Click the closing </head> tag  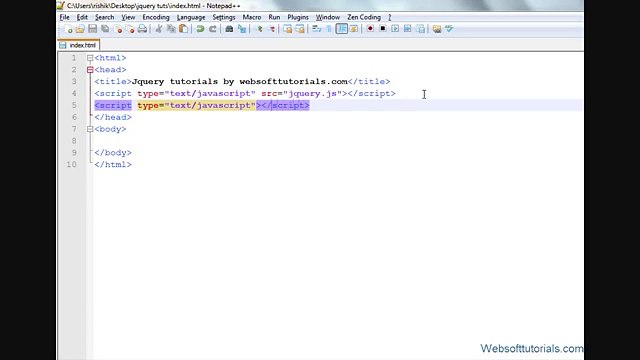113,117
